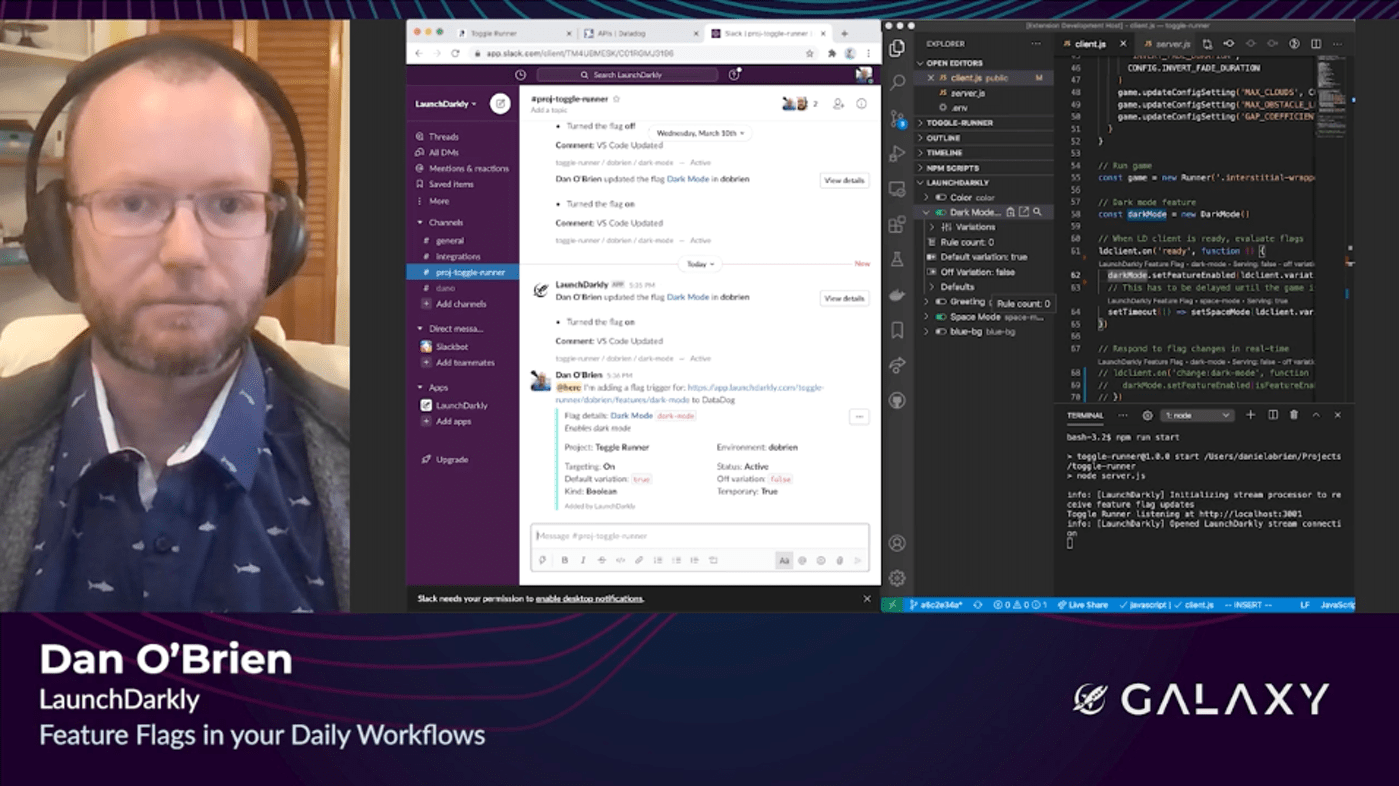Toggle the Space Mode feature flag
The width and height of the screenshot is (1399, 786).
point(940,317)
